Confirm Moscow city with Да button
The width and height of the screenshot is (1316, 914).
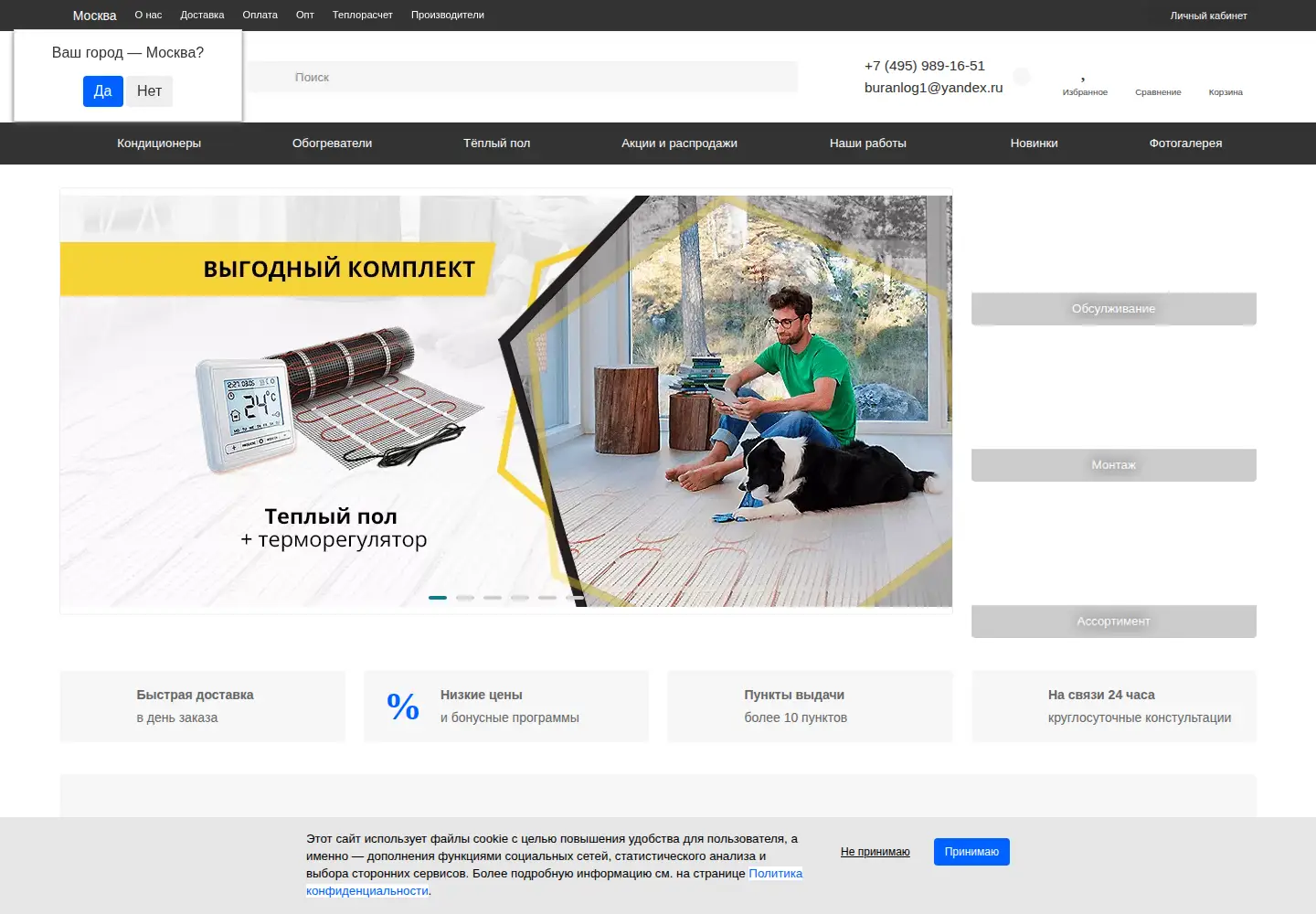click(x=103, y=91)
